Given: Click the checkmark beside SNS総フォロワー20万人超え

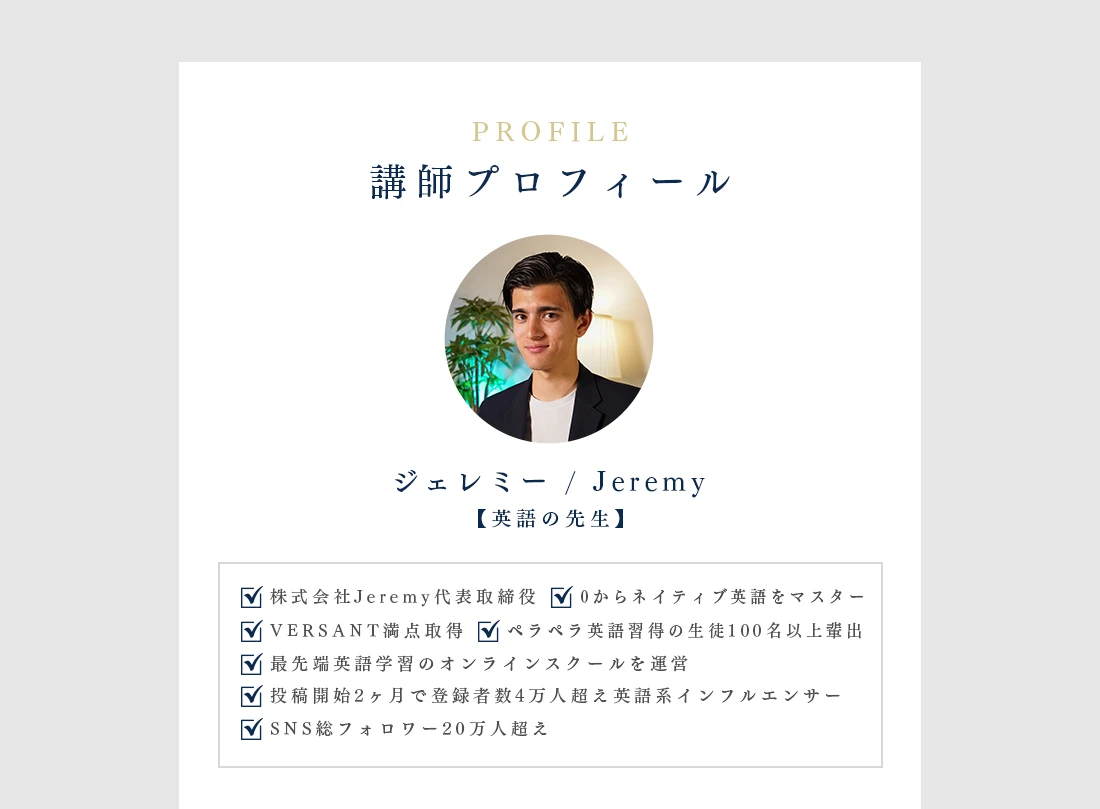Looking at the screenshot, I should (251, 729).
